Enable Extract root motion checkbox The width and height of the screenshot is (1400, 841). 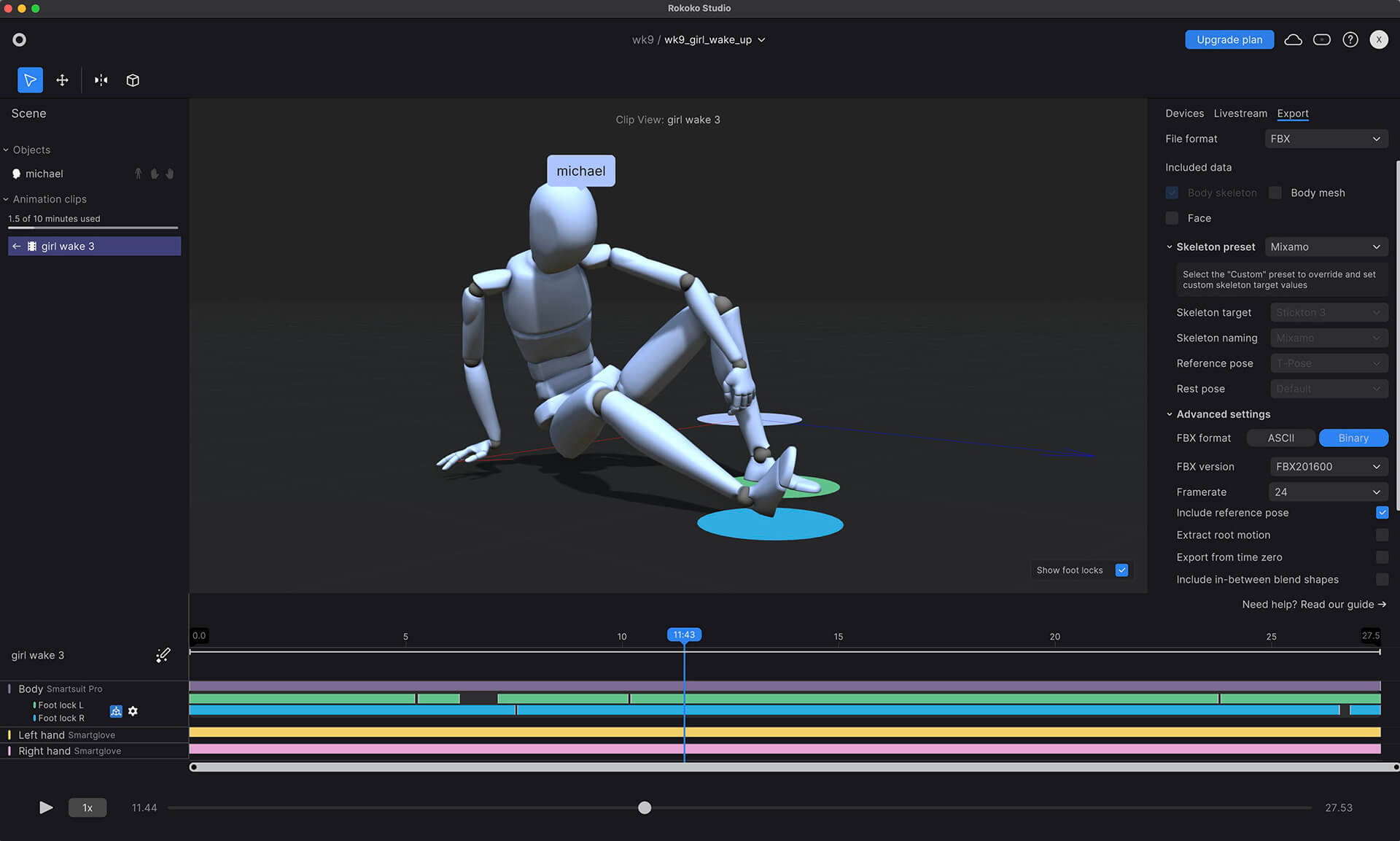pos(1382,535)
